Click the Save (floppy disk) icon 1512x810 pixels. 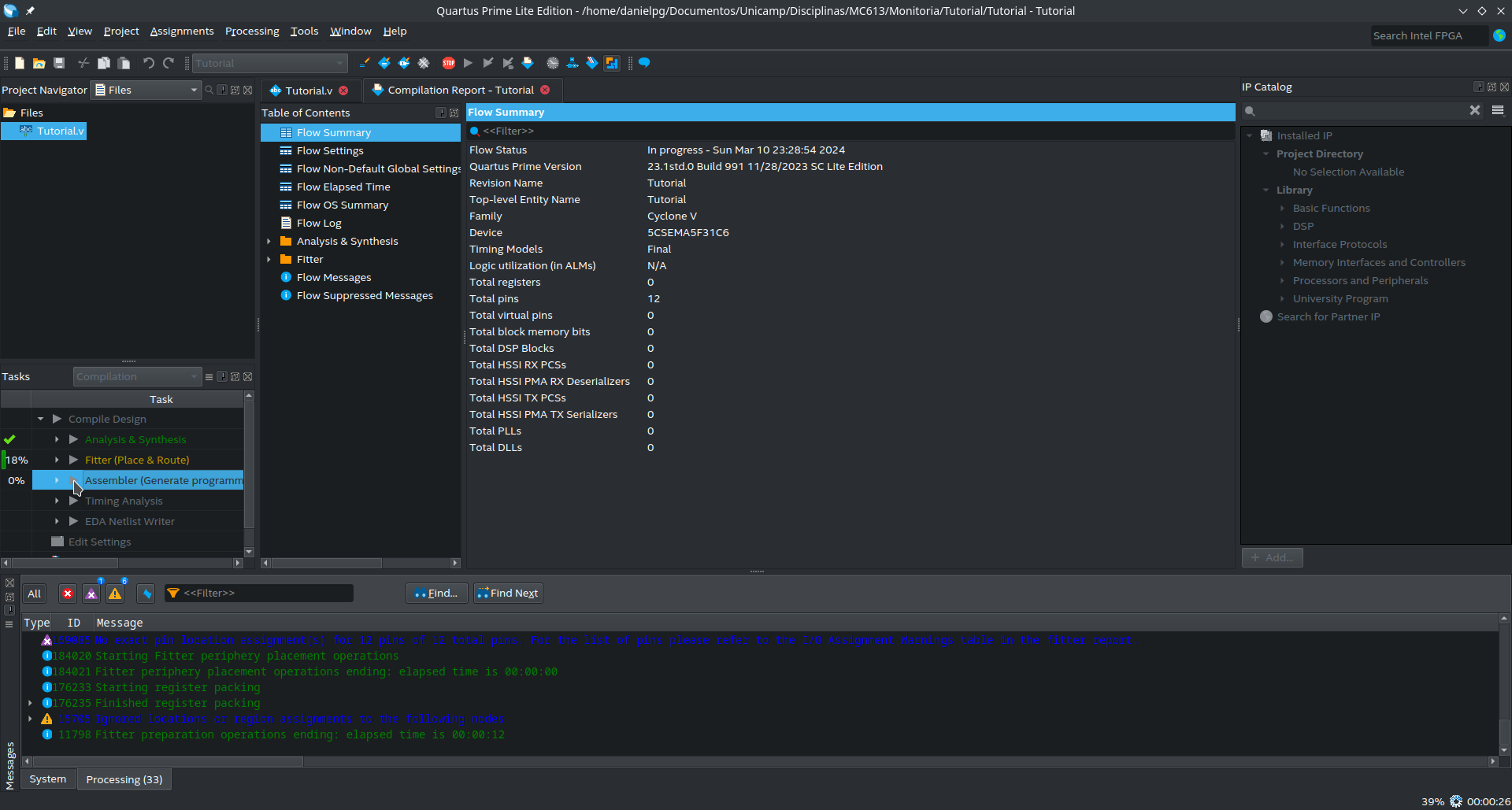(59, 63)
